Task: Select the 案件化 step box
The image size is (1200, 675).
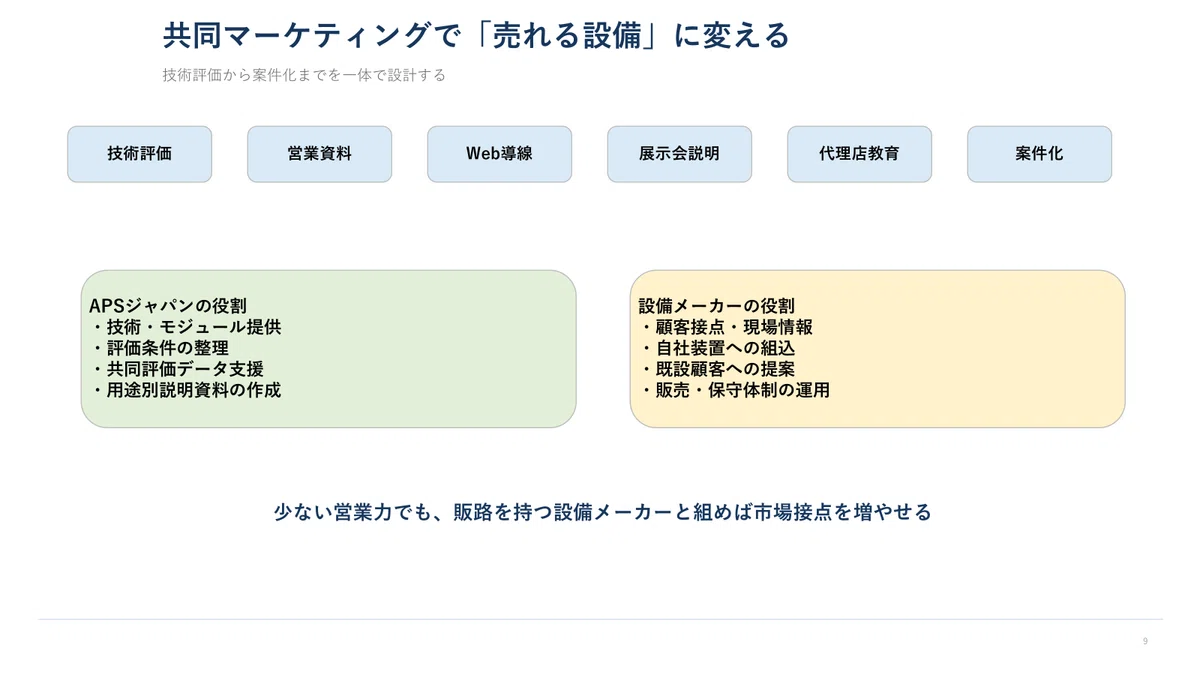Action: coord(1040,154)
